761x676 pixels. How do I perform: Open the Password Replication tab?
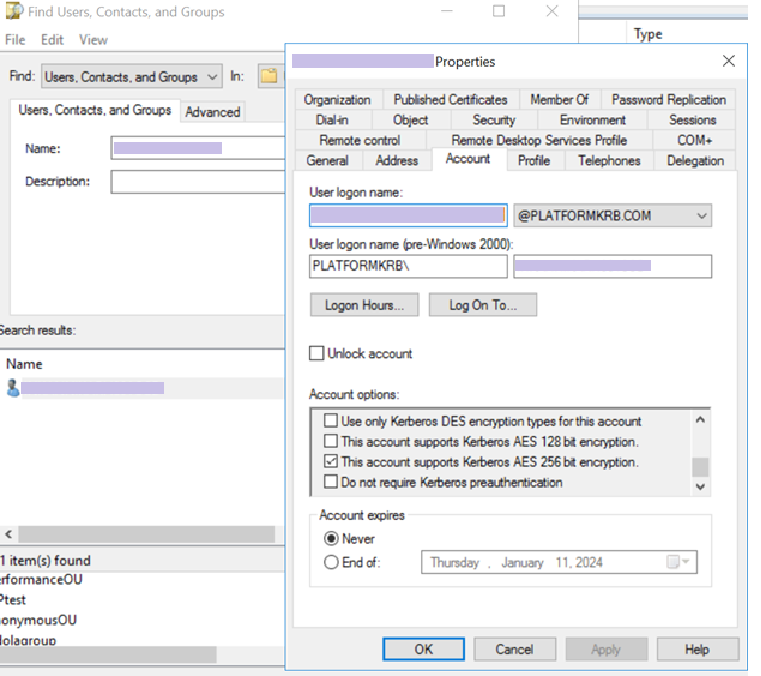tap(668, 99)
